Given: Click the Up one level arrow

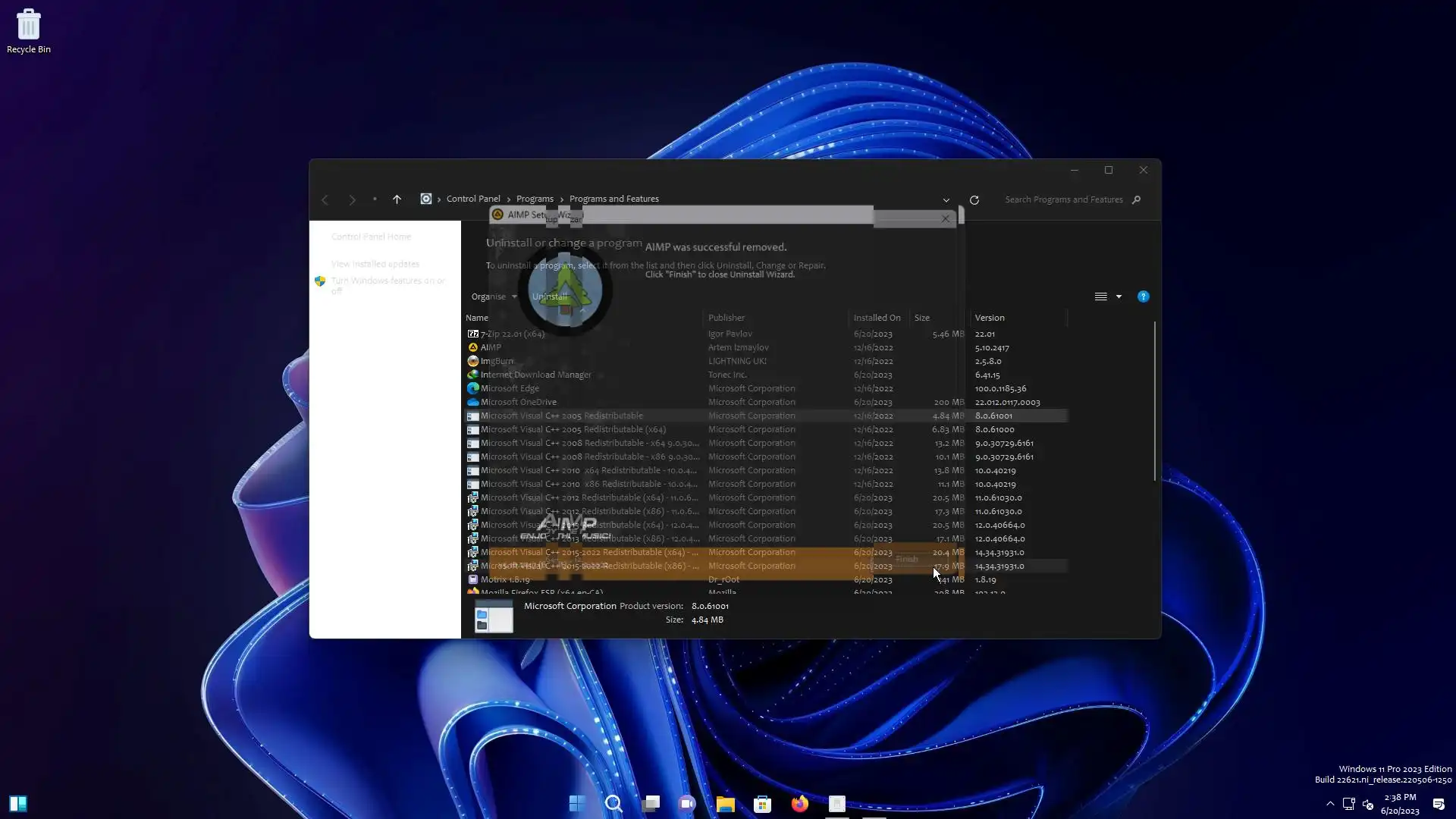Looking at the screenshot, I should (397, 199).
